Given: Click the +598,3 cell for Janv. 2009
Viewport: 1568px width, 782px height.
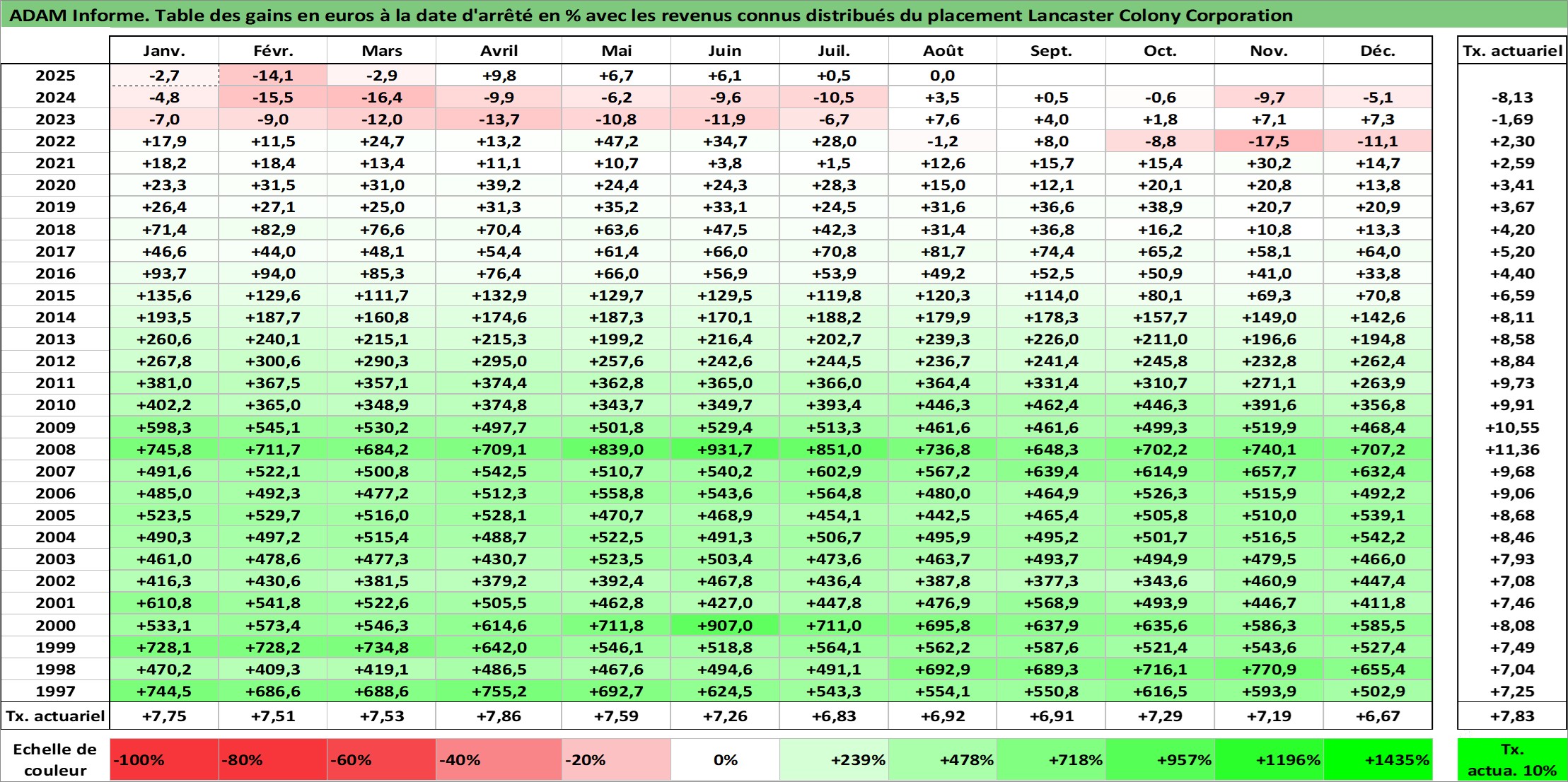Looking at the screenshot, I should point(164,428).
